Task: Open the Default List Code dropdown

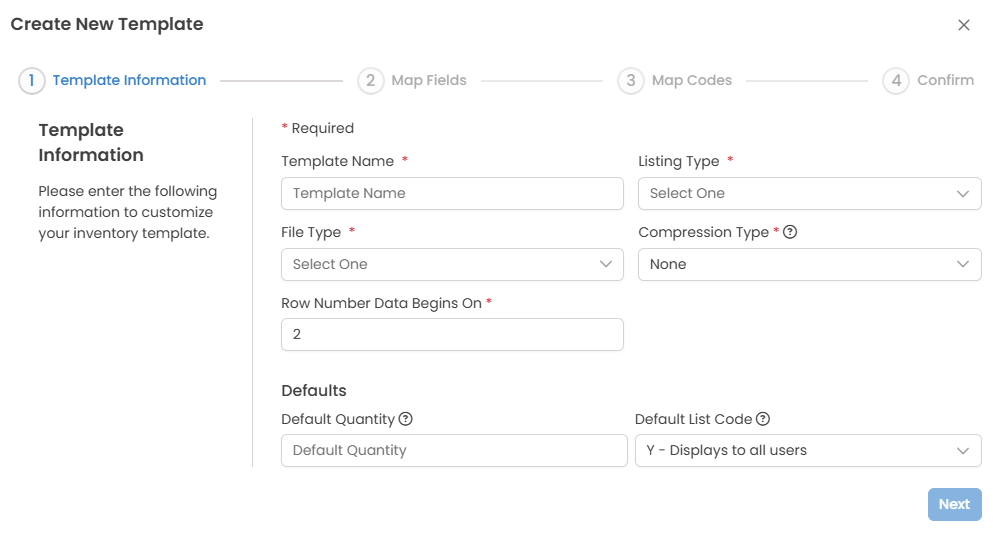Action: [x=808, y=450]
